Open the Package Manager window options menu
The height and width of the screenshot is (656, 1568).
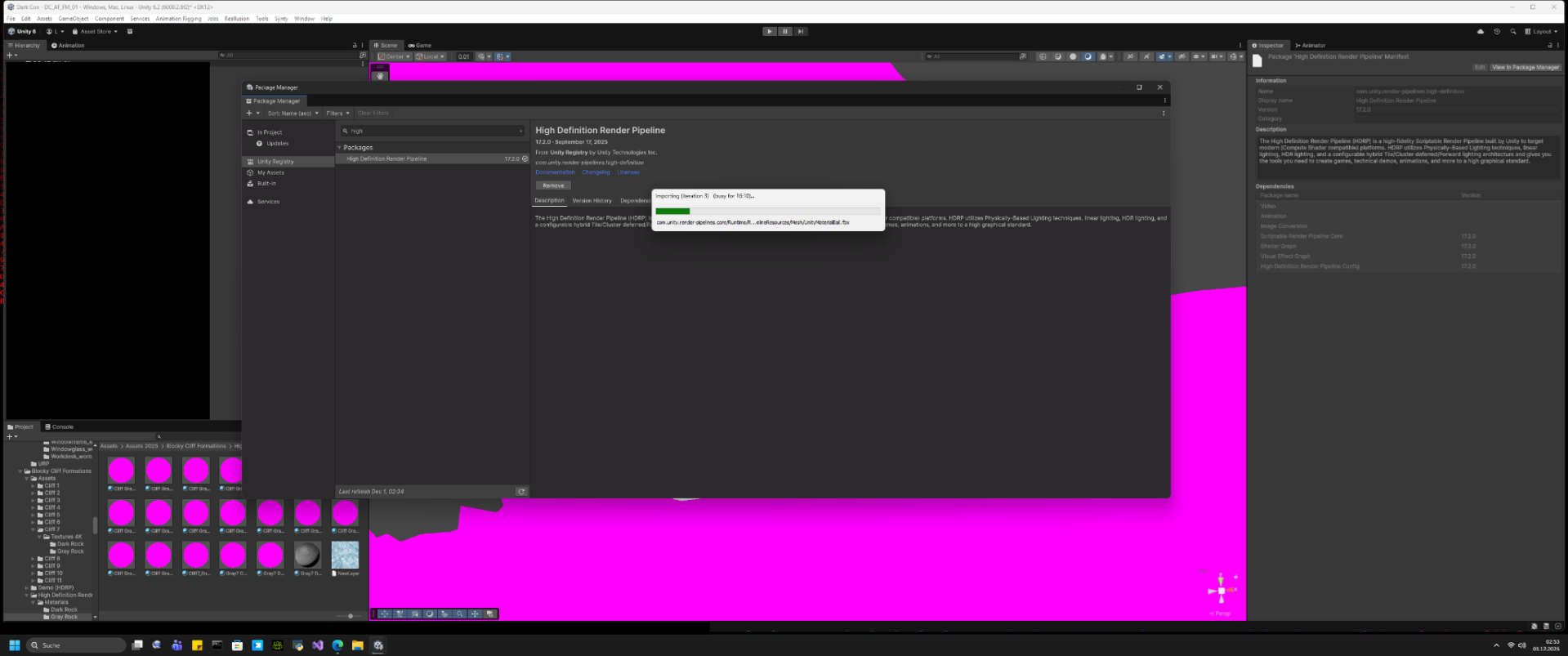click(1164, 100)
